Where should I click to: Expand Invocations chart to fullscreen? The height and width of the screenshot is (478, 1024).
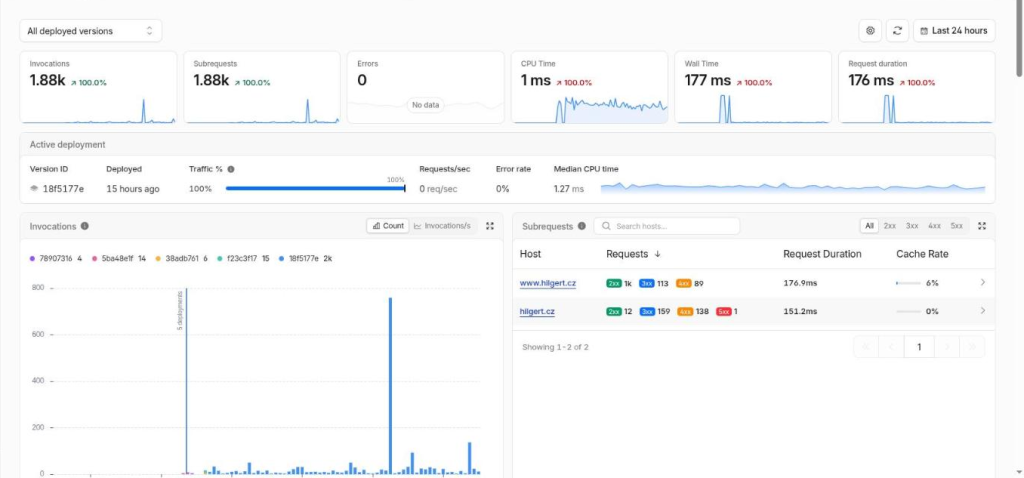coord(490,226)
